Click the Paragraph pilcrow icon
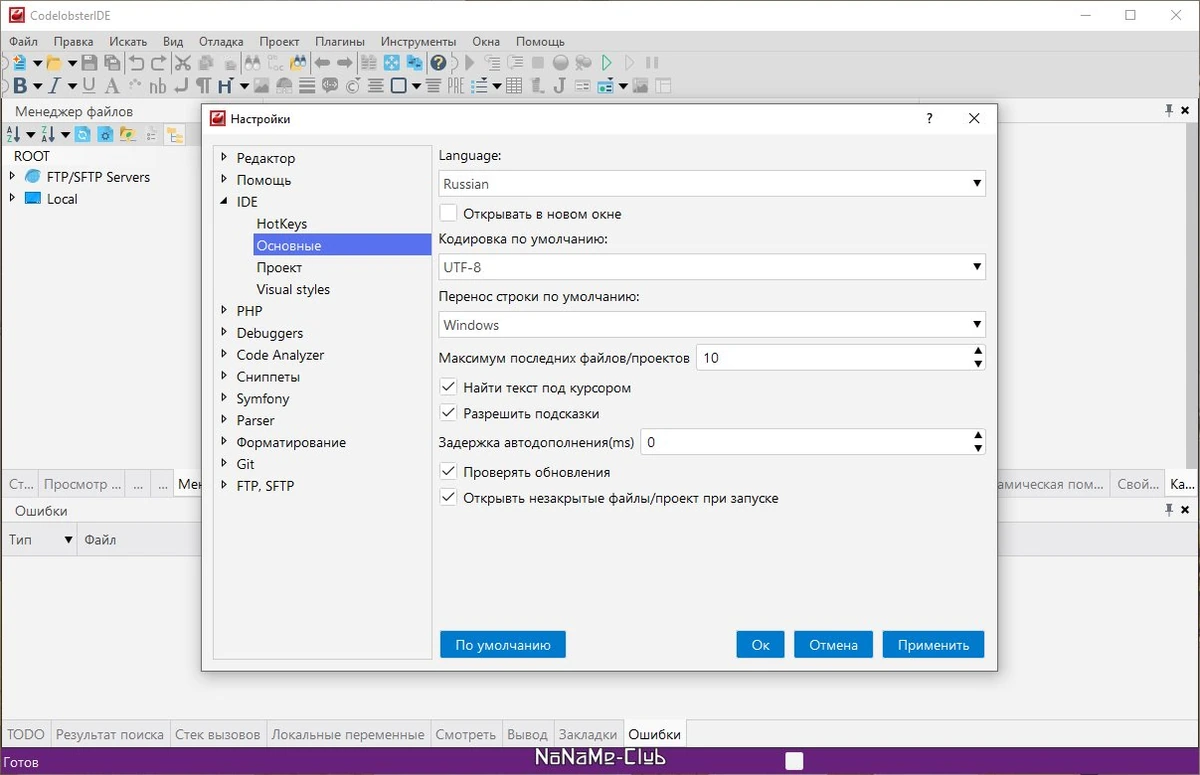The image size is (1200, 775). tap(204, 86)
